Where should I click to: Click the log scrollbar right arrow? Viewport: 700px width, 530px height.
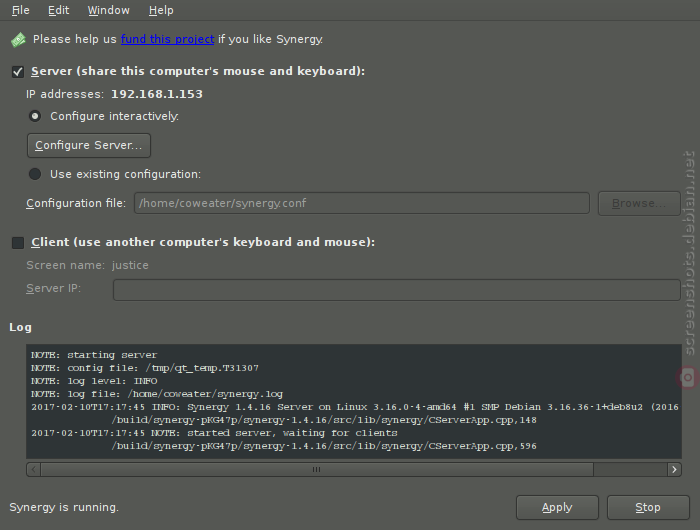point(674,469)
